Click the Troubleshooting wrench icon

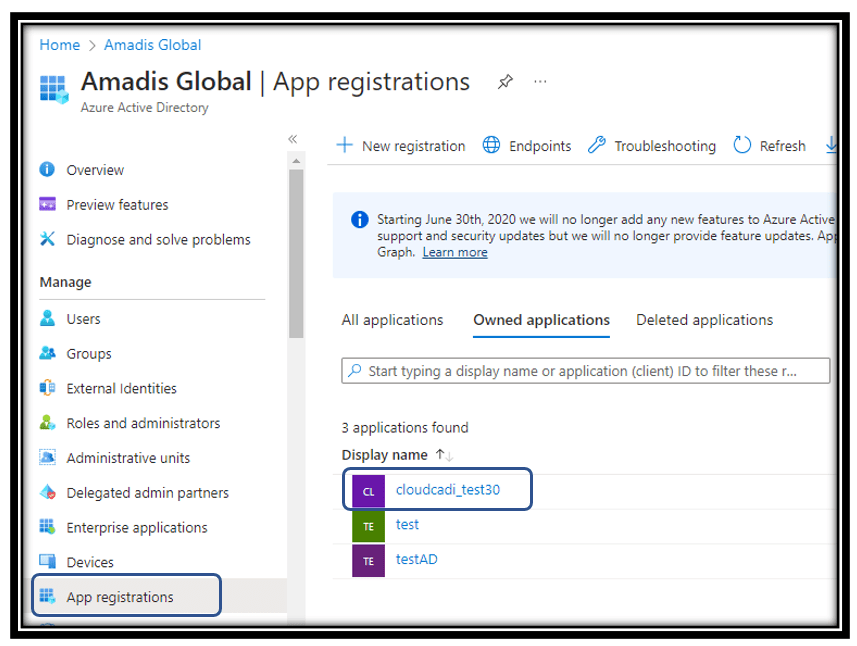[x=596, y=145]
